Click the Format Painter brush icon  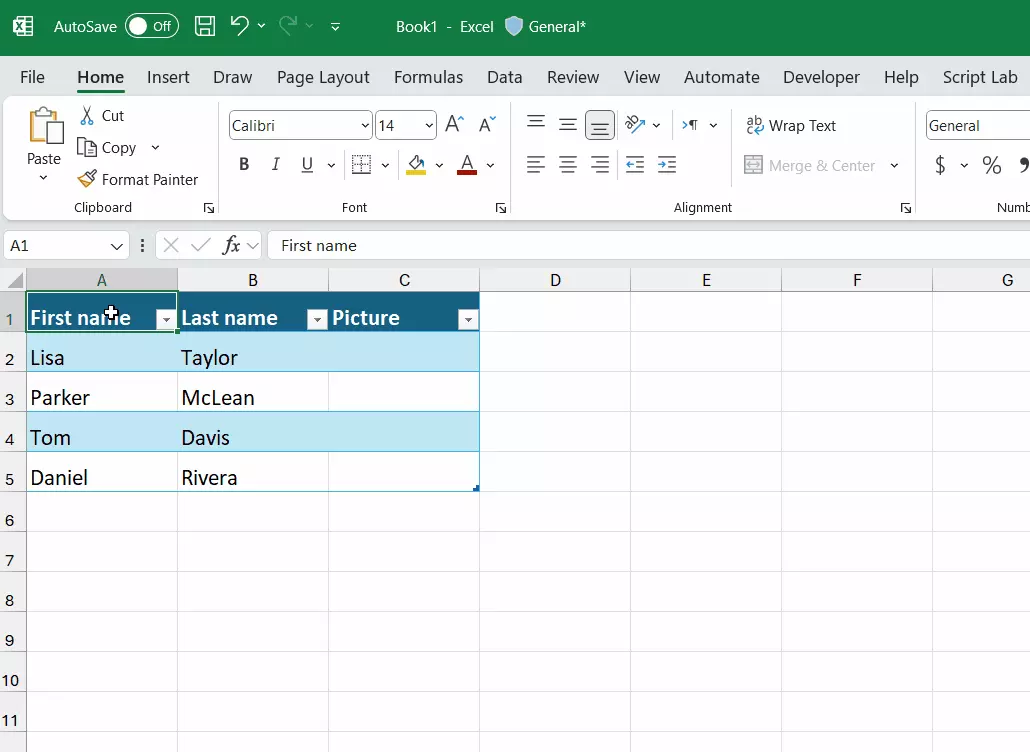click(x=87, y=180)
